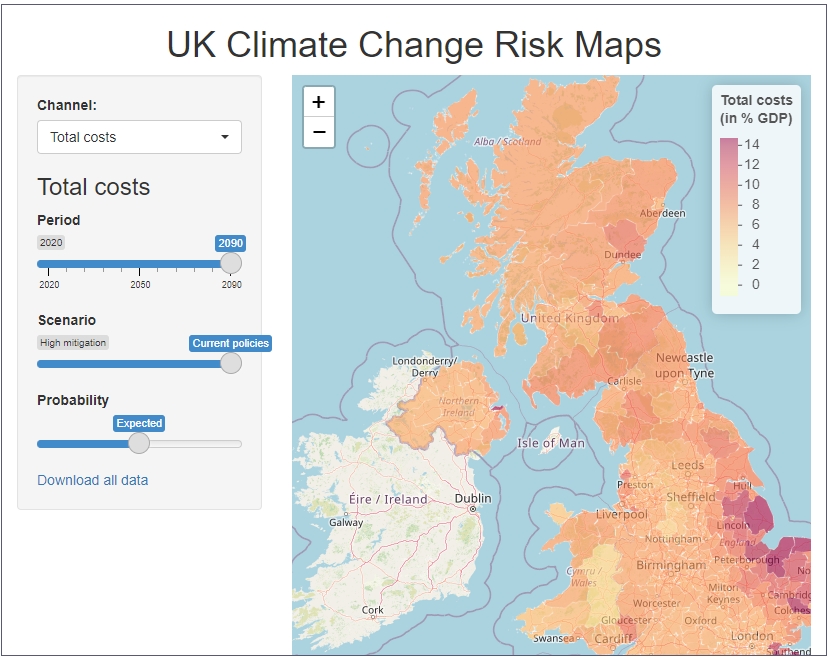Set Period slider to the 2020 tick
The image size is (828, 660).
point(49,264)
